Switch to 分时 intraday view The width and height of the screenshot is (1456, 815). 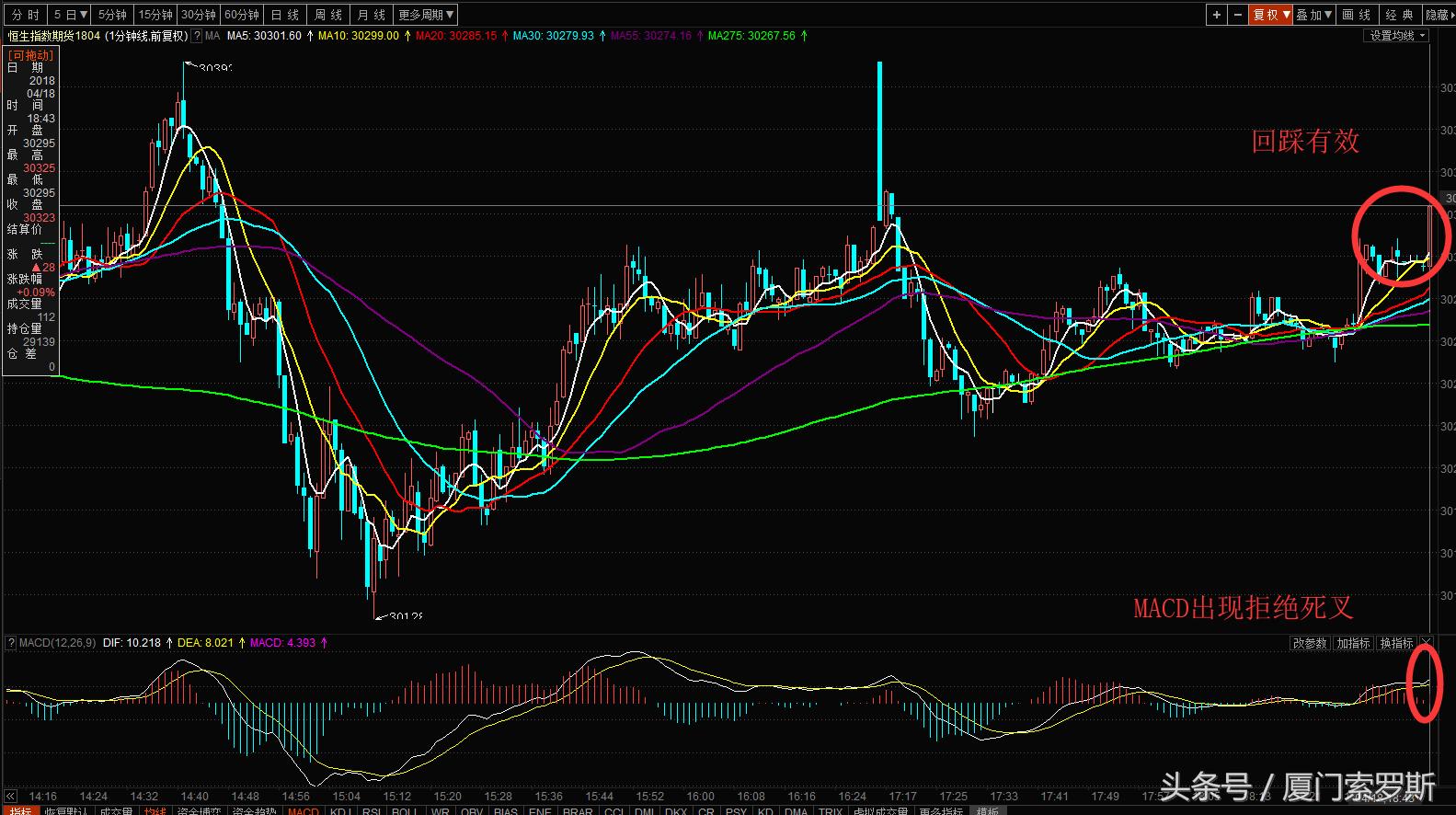pyautogui.click(x=25, y=15)
